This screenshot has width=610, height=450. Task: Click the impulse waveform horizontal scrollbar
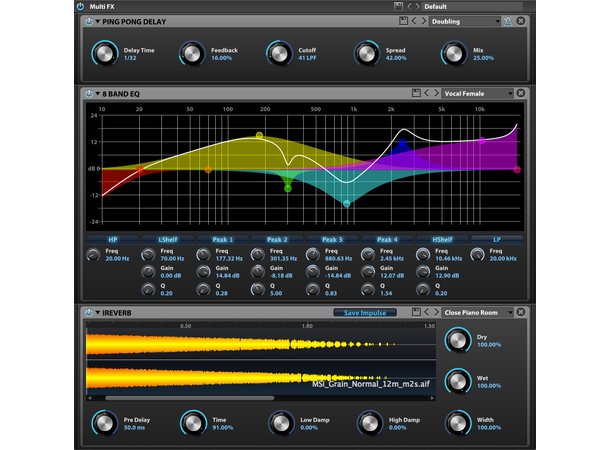[189, 398]
